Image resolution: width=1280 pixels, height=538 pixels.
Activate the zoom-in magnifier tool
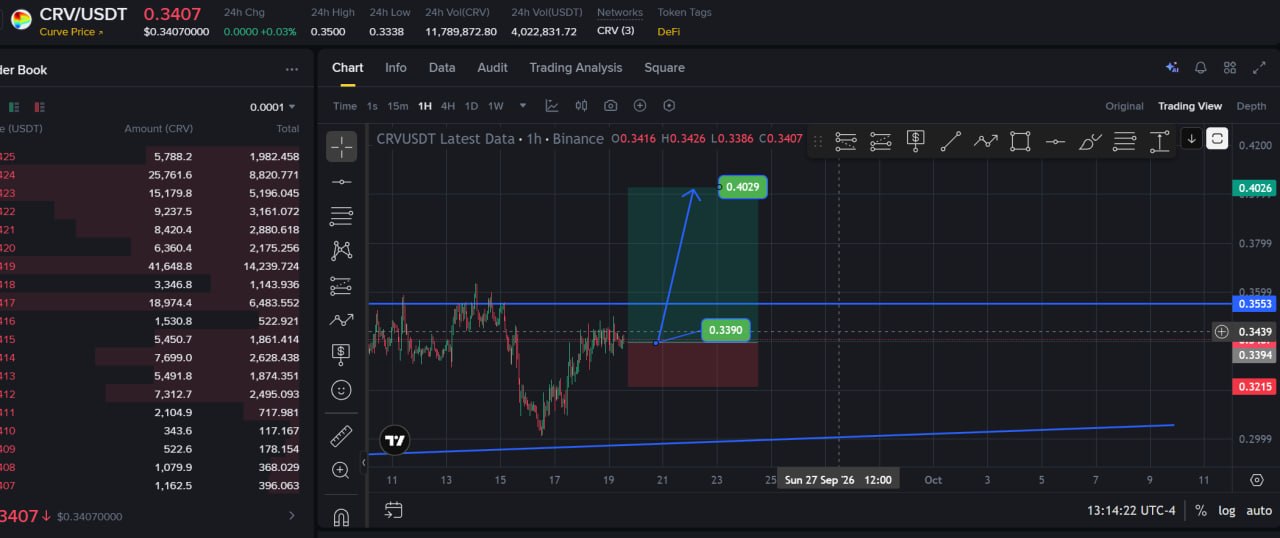tap(342, 470)
